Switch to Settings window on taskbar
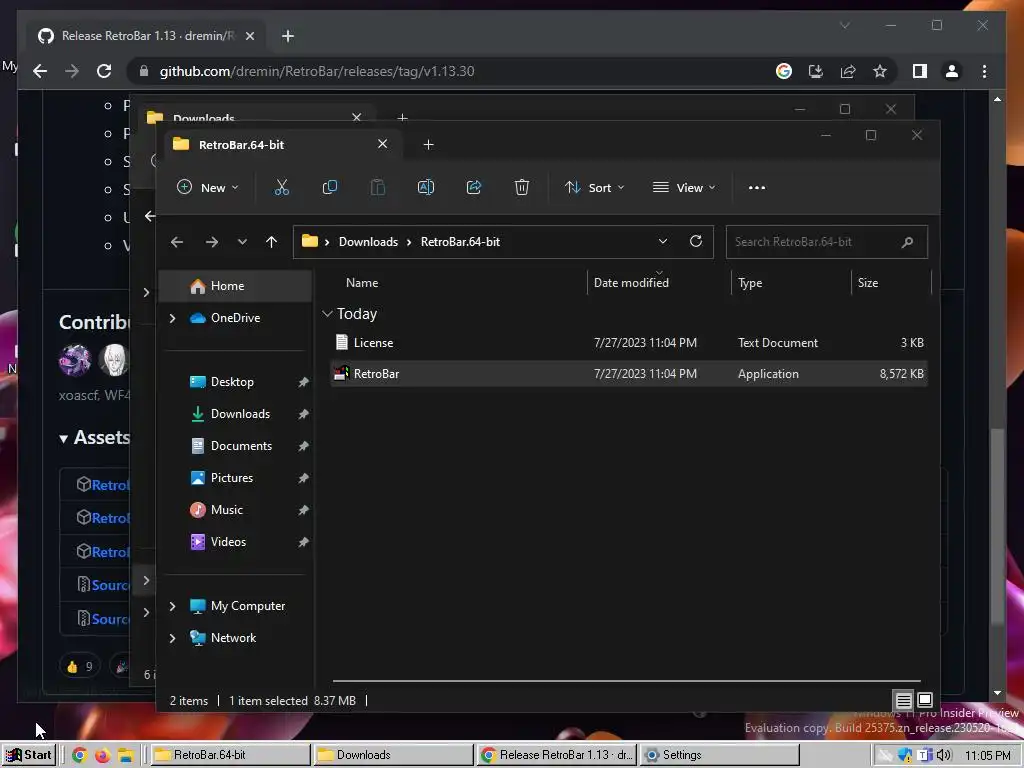This screenshot has width=1024, height=768. coord(719,755)
